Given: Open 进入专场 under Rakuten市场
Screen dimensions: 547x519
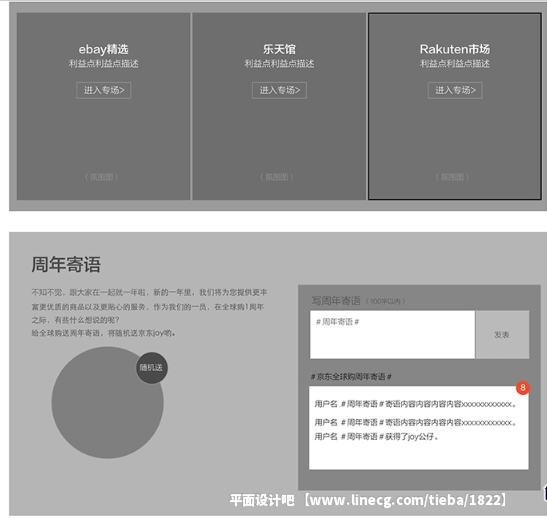Looking at the screenshot, I should [455, 90].
